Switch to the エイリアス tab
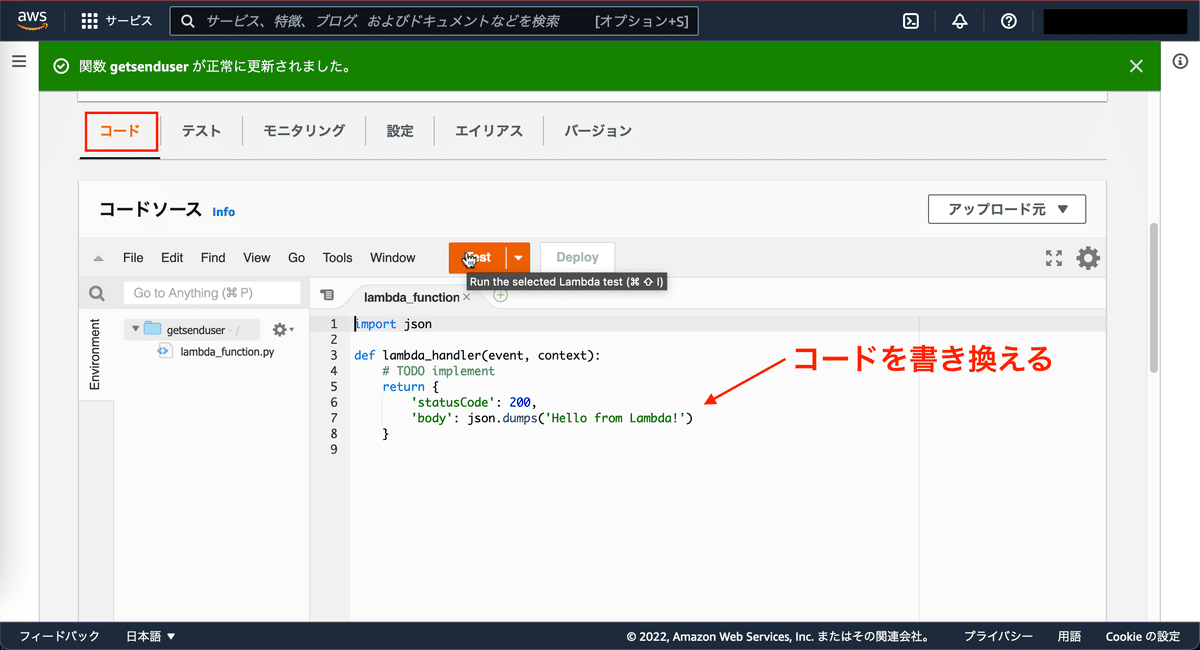Image resolution: width=1200 pixels, height=650 pixels. tap(489, 131)
